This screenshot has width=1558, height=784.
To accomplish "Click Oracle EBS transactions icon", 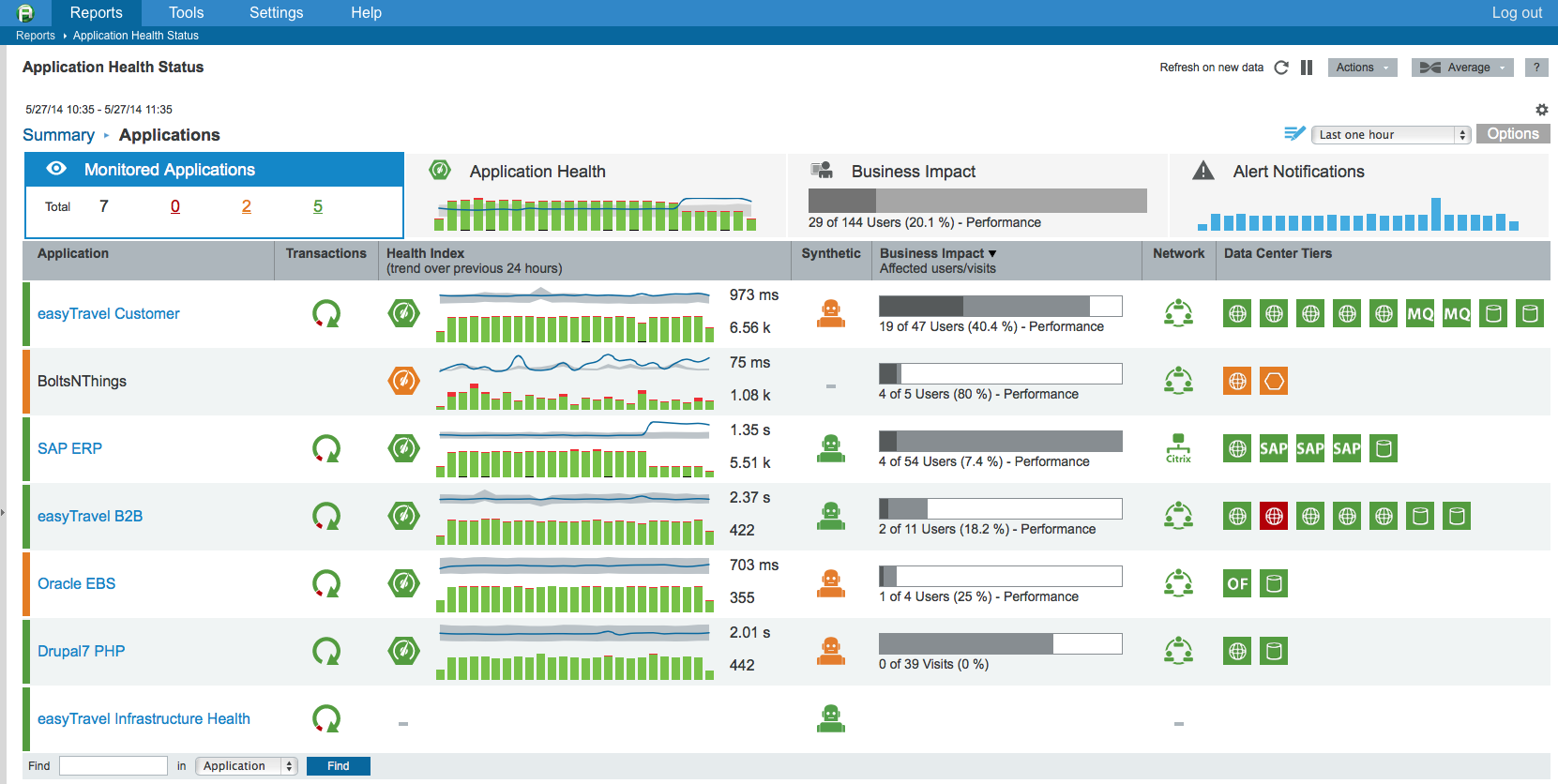I will click(326, 583).
